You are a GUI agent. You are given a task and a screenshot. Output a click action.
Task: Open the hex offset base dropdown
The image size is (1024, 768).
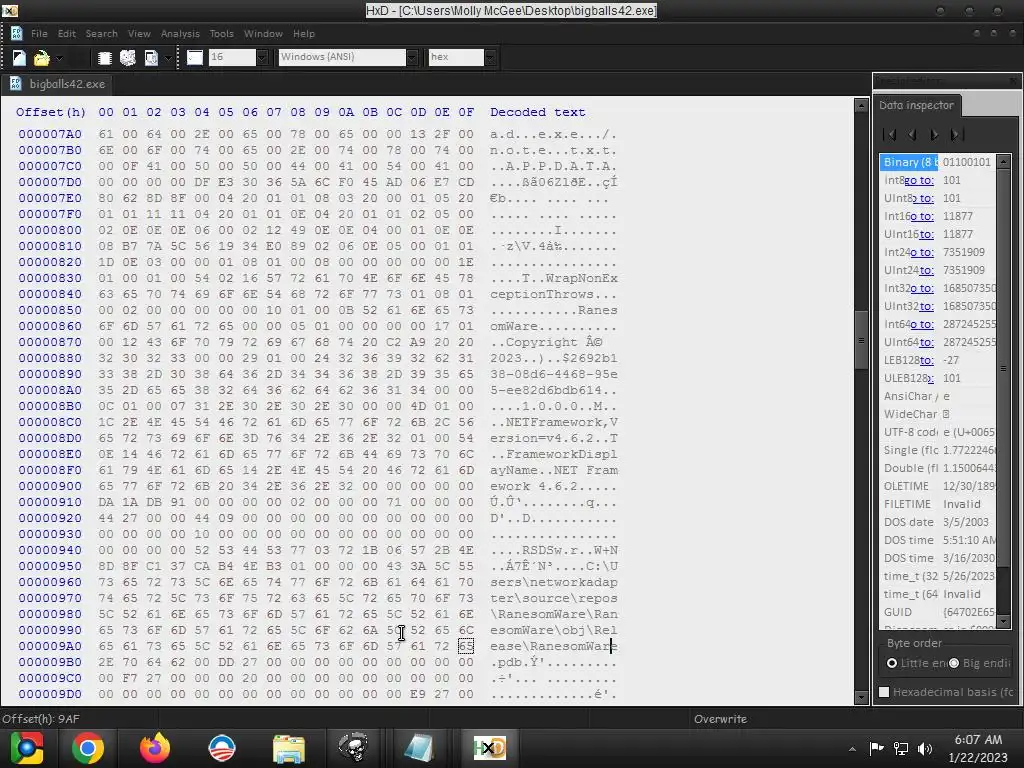click(490, 57)
